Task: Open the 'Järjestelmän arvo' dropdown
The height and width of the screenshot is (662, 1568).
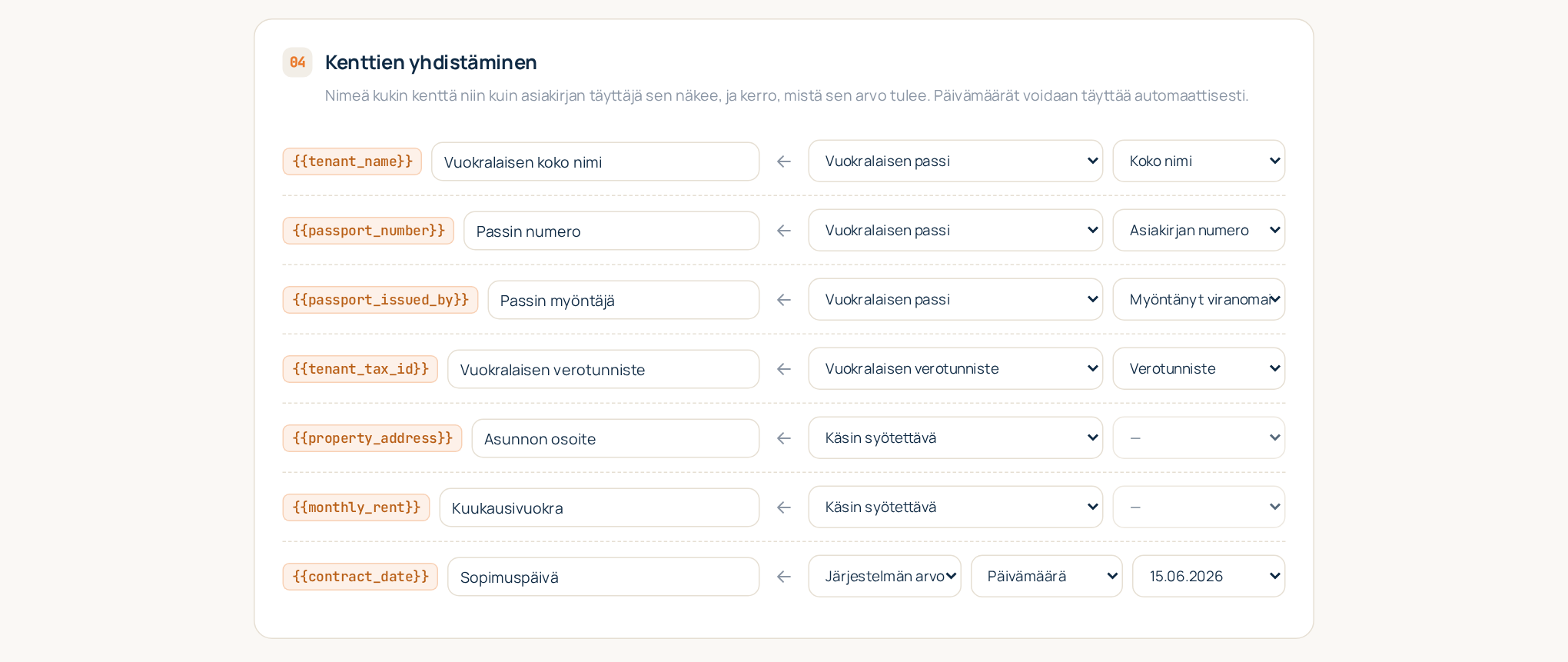Action: 885,576
